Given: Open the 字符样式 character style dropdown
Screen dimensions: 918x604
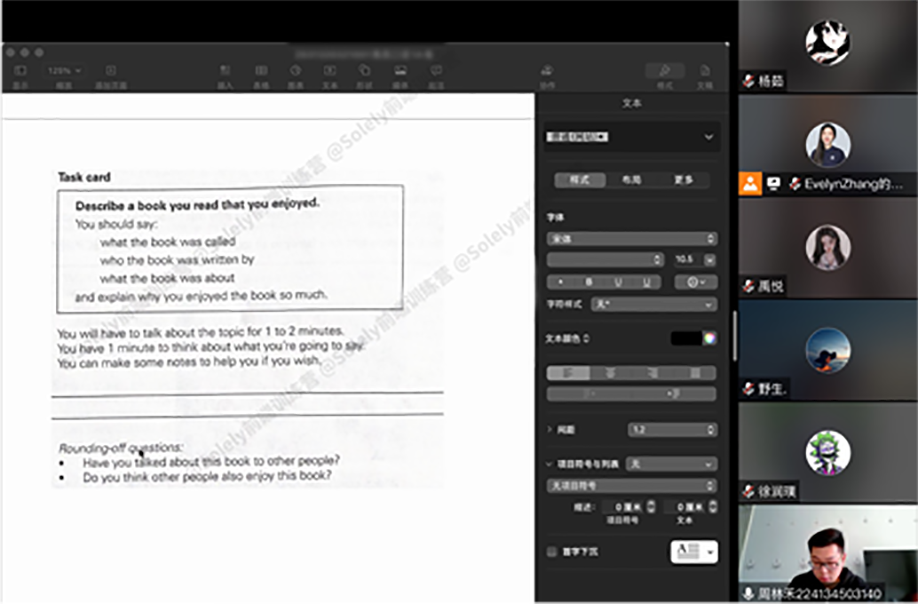Looking at the screenshot, I should pyautogui.click(x=654, y=305).
